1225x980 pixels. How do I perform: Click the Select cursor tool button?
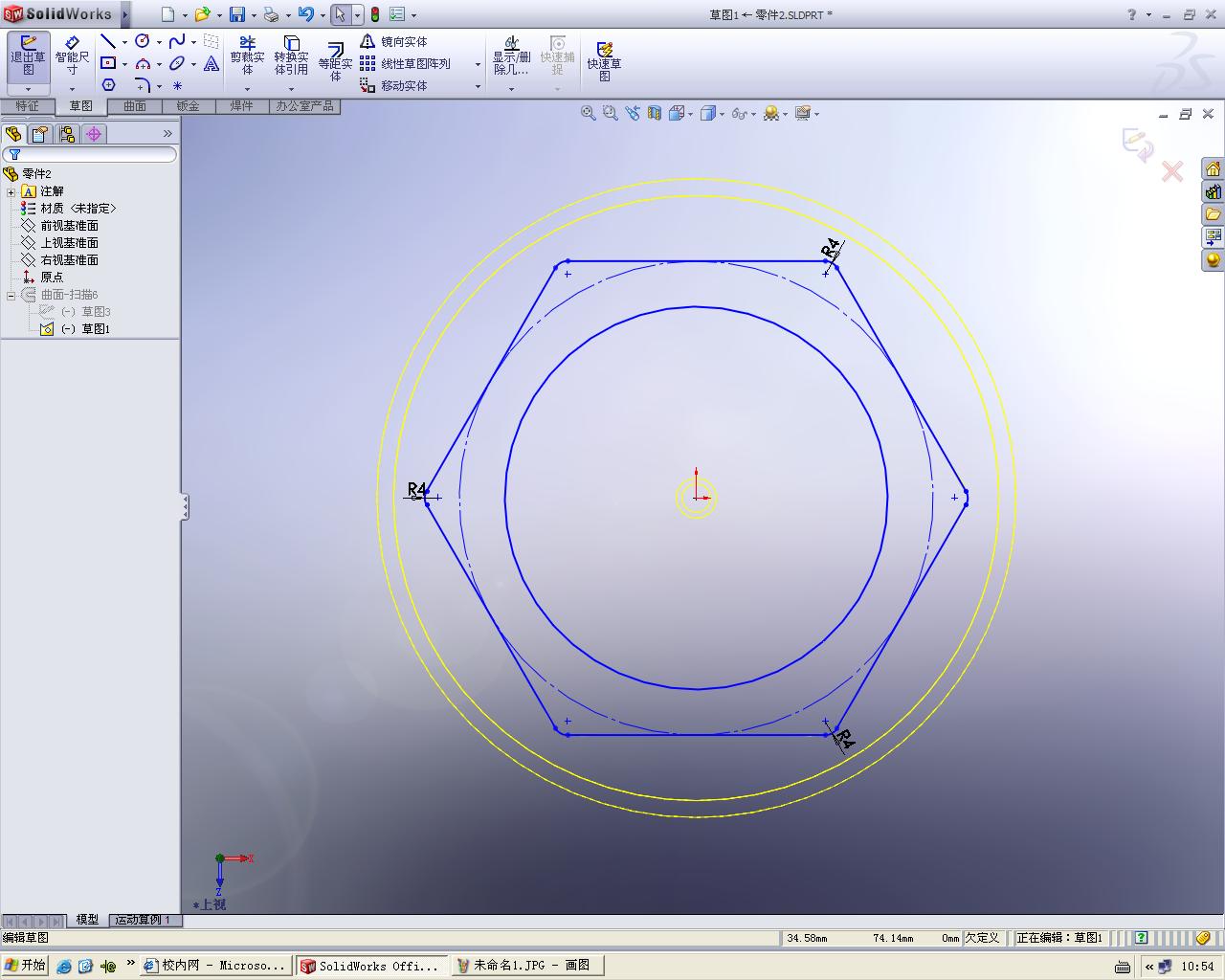[x=340, y=14]
